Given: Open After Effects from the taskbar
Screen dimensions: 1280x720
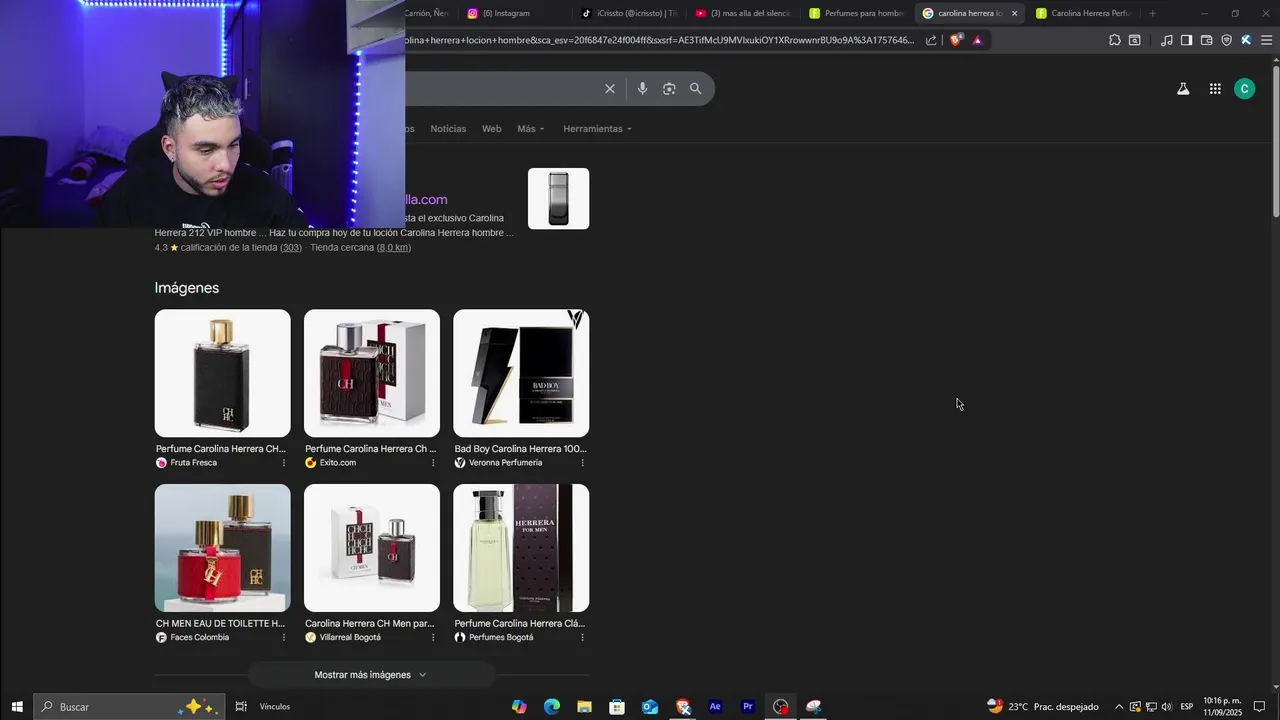Looking at the screenshot, I should [x=715, y=707].
